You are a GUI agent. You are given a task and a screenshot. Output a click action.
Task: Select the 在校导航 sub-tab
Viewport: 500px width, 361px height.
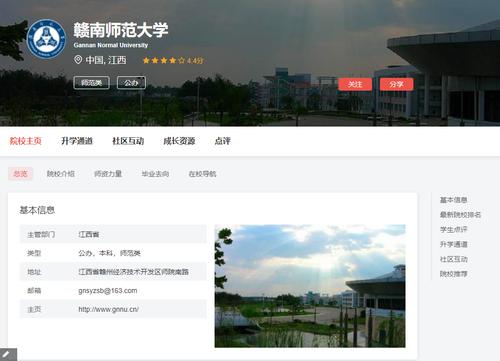[x=202, y=174]
